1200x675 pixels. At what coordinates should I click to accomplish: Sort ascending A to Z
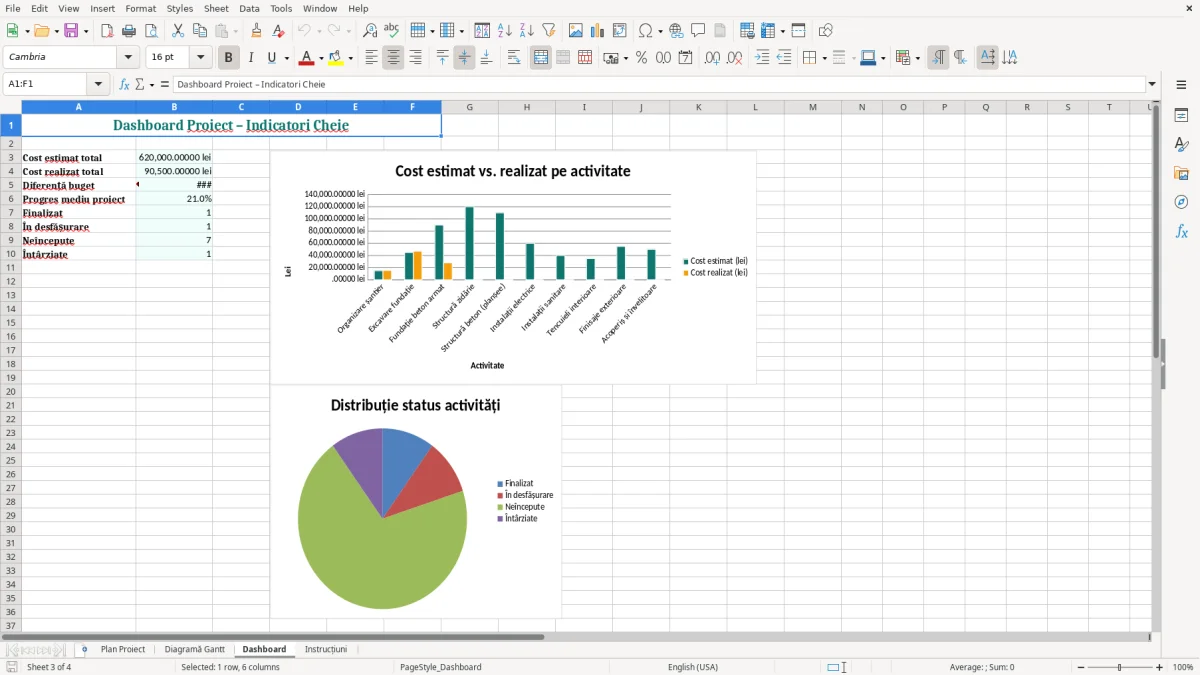(505, 31)
